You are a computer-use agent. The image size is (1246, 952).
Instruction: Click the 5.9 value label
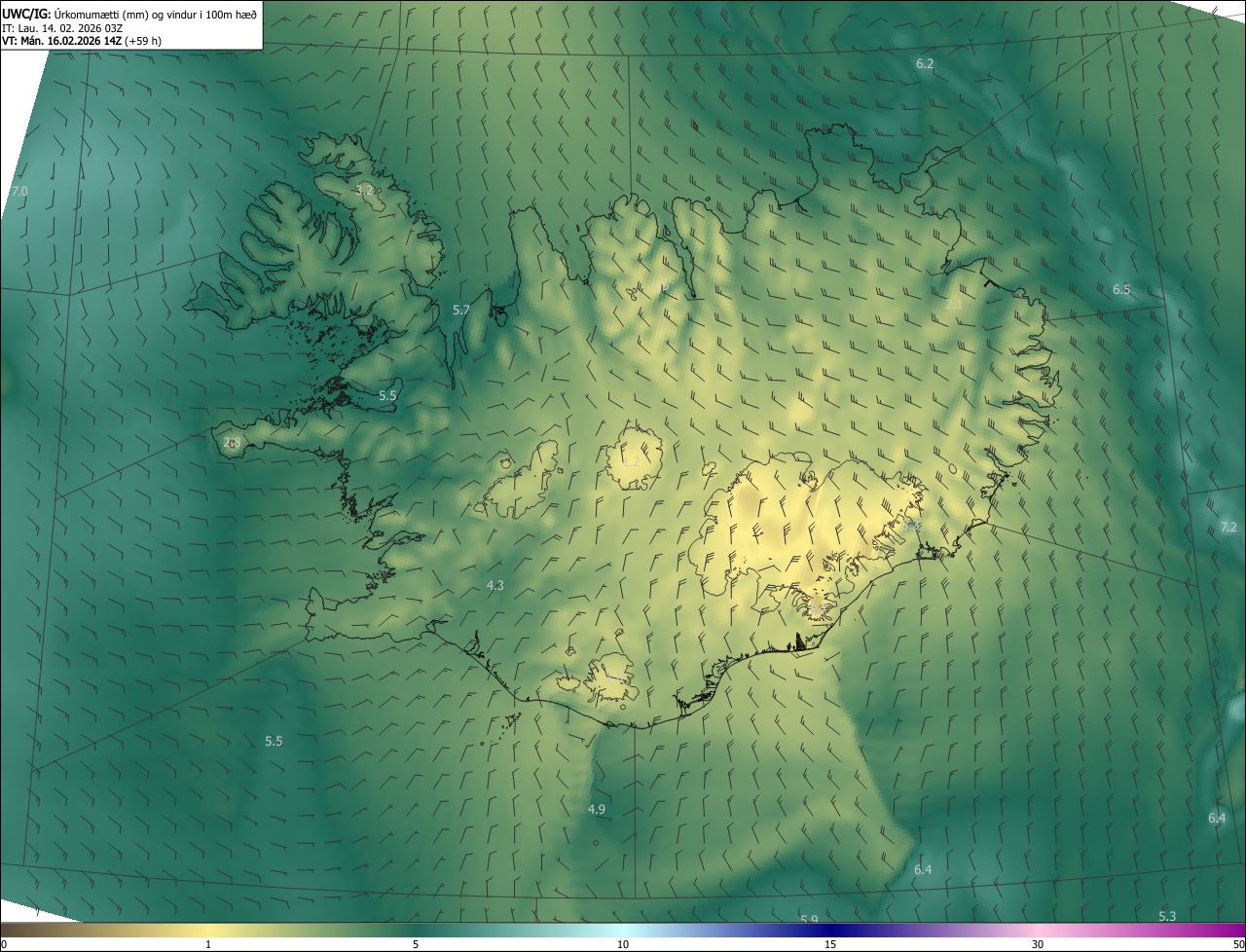(809, 919)
